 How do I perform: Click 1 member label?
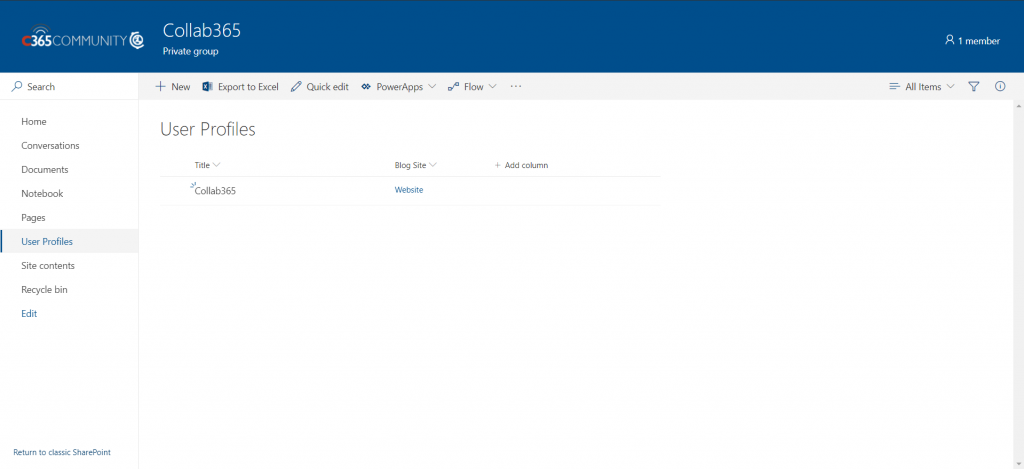pyautogui.click(x=979, y=40)
